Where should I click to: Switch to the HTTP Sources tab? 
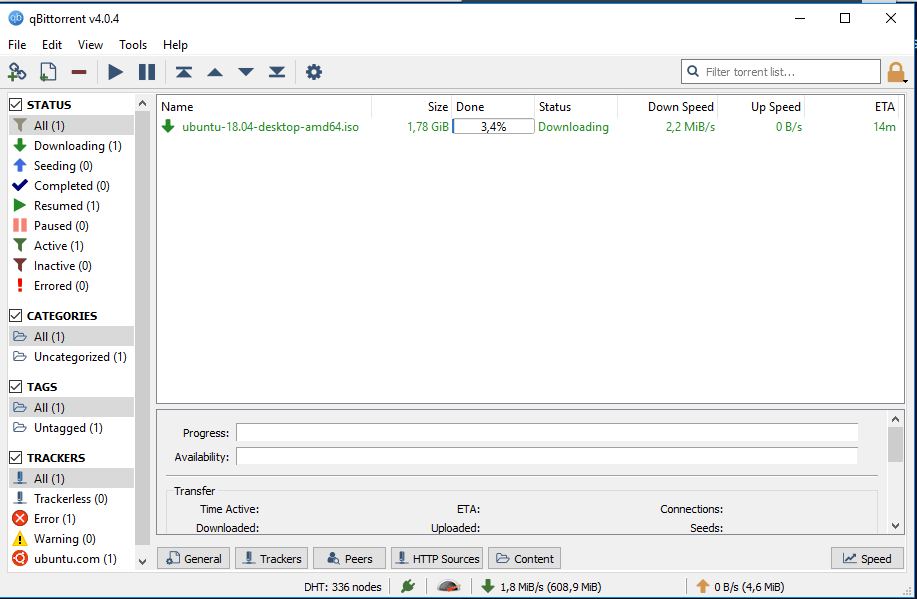click(x=437, y=559)
